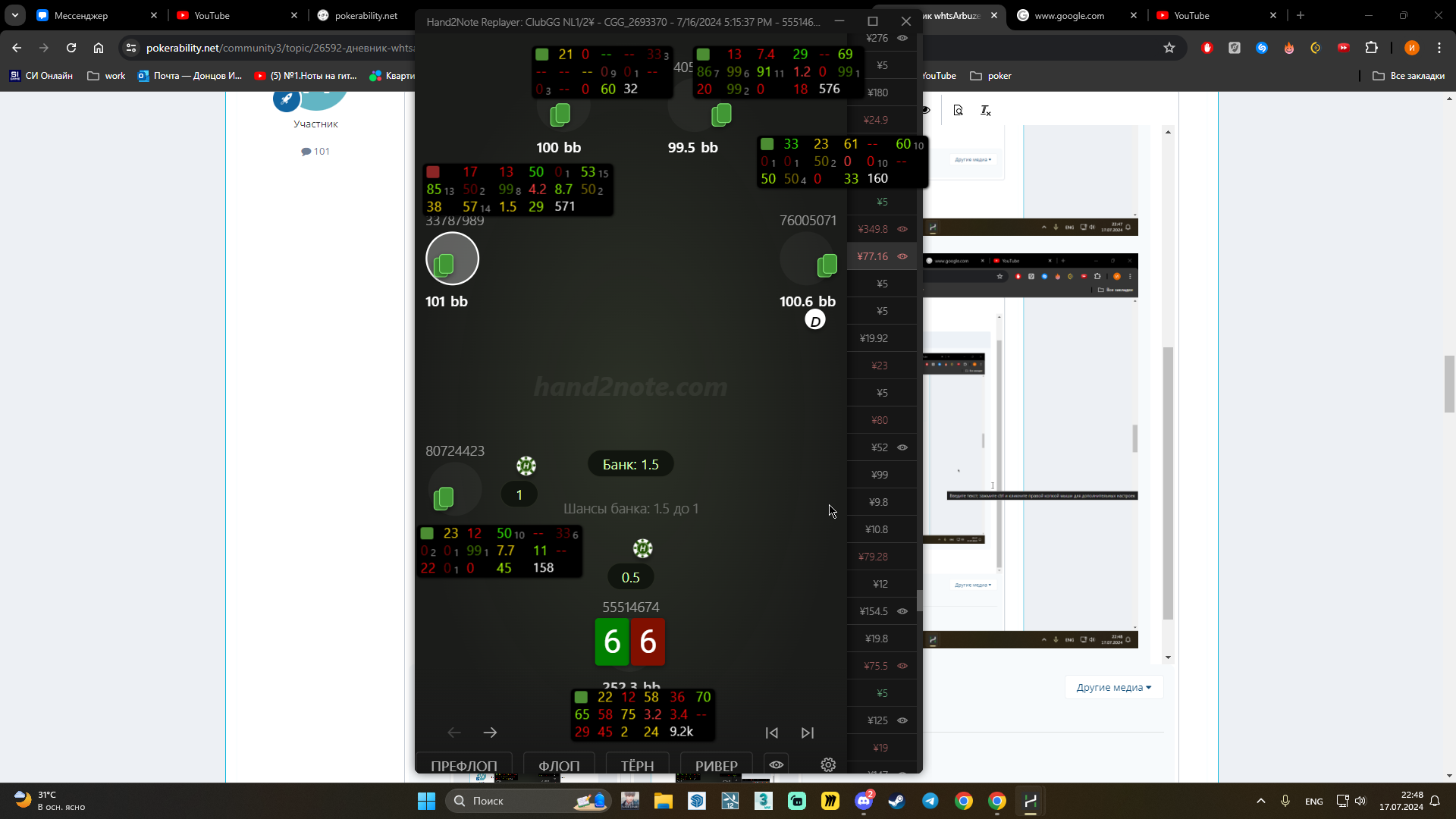Click the remove formatting icon in editor toolbar
The height and width of the screenshot is (819, 1456).
986,111
